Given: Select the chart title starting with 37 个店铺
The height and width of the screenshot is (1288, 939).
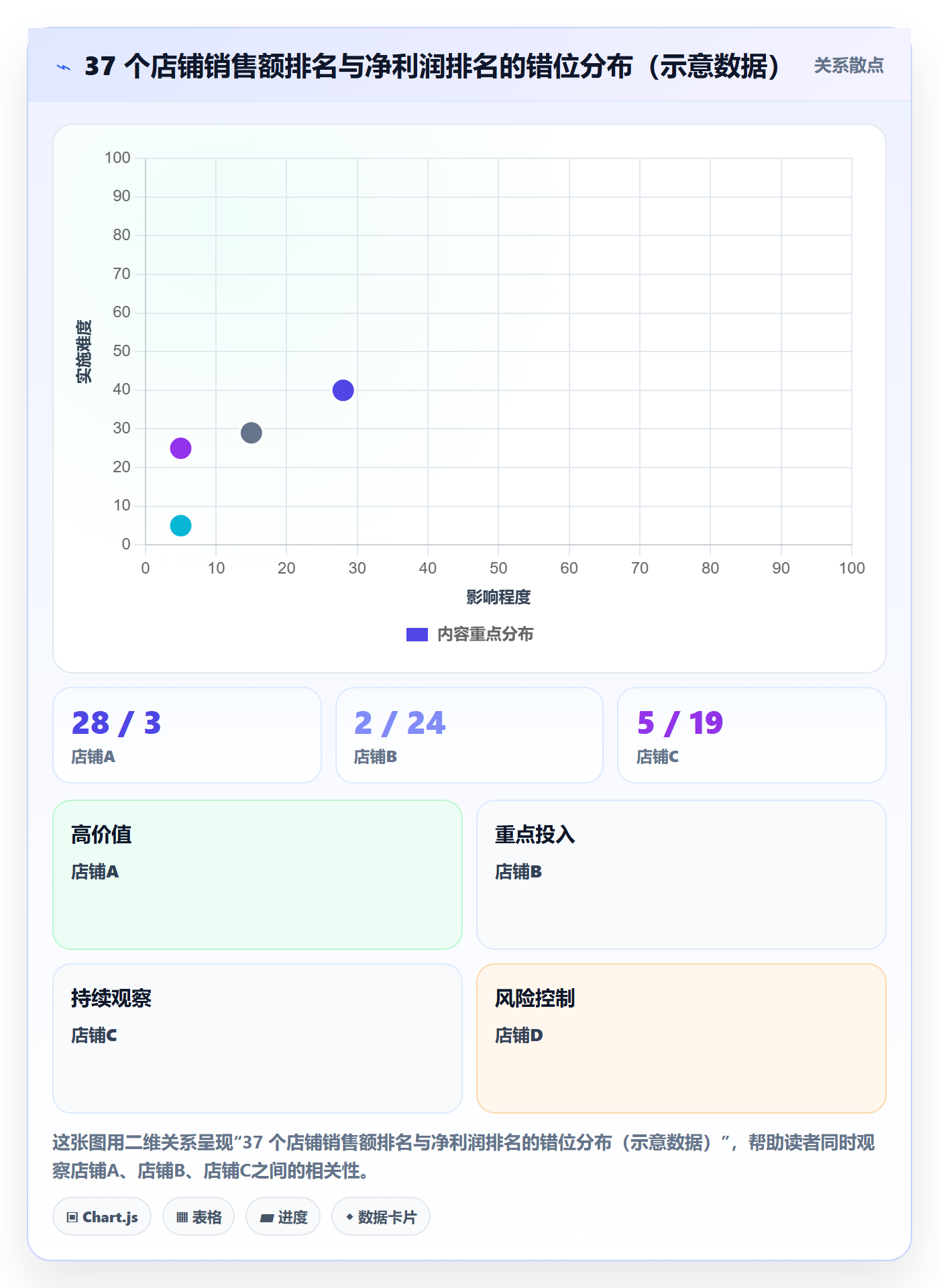Looking at the screenshot, I should [433, 66].
